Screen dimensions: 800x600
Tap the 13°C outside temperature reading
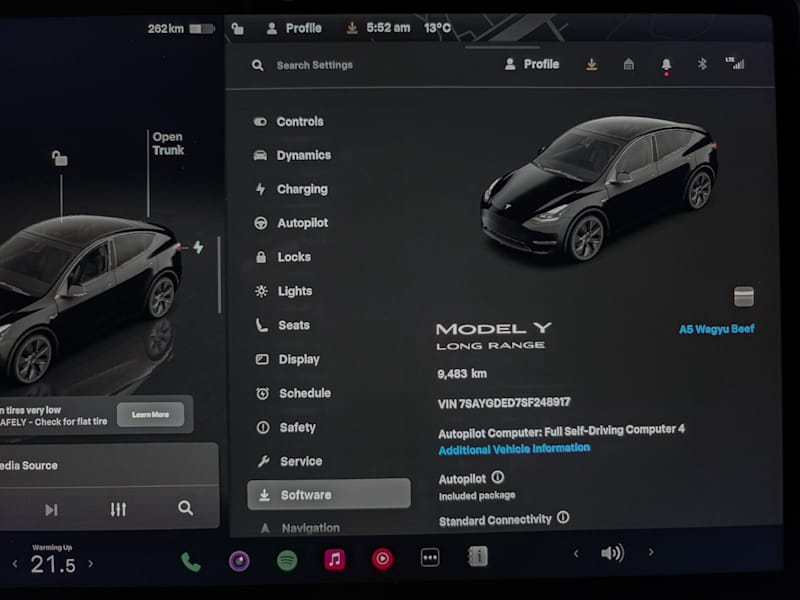tap(437, 28)
